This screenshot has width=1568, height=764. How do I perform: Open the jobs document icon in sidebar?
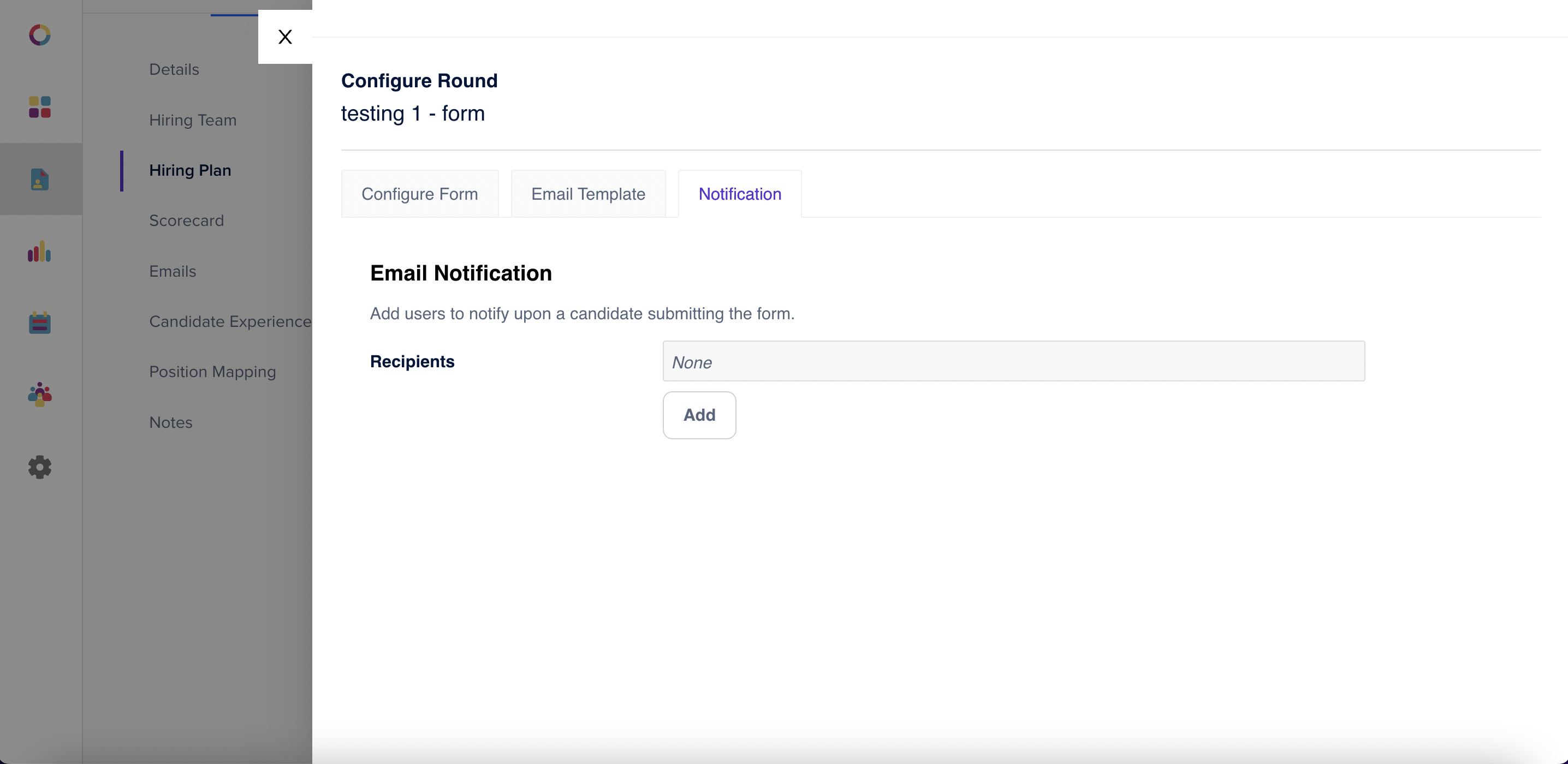click(x=40, y=179)
